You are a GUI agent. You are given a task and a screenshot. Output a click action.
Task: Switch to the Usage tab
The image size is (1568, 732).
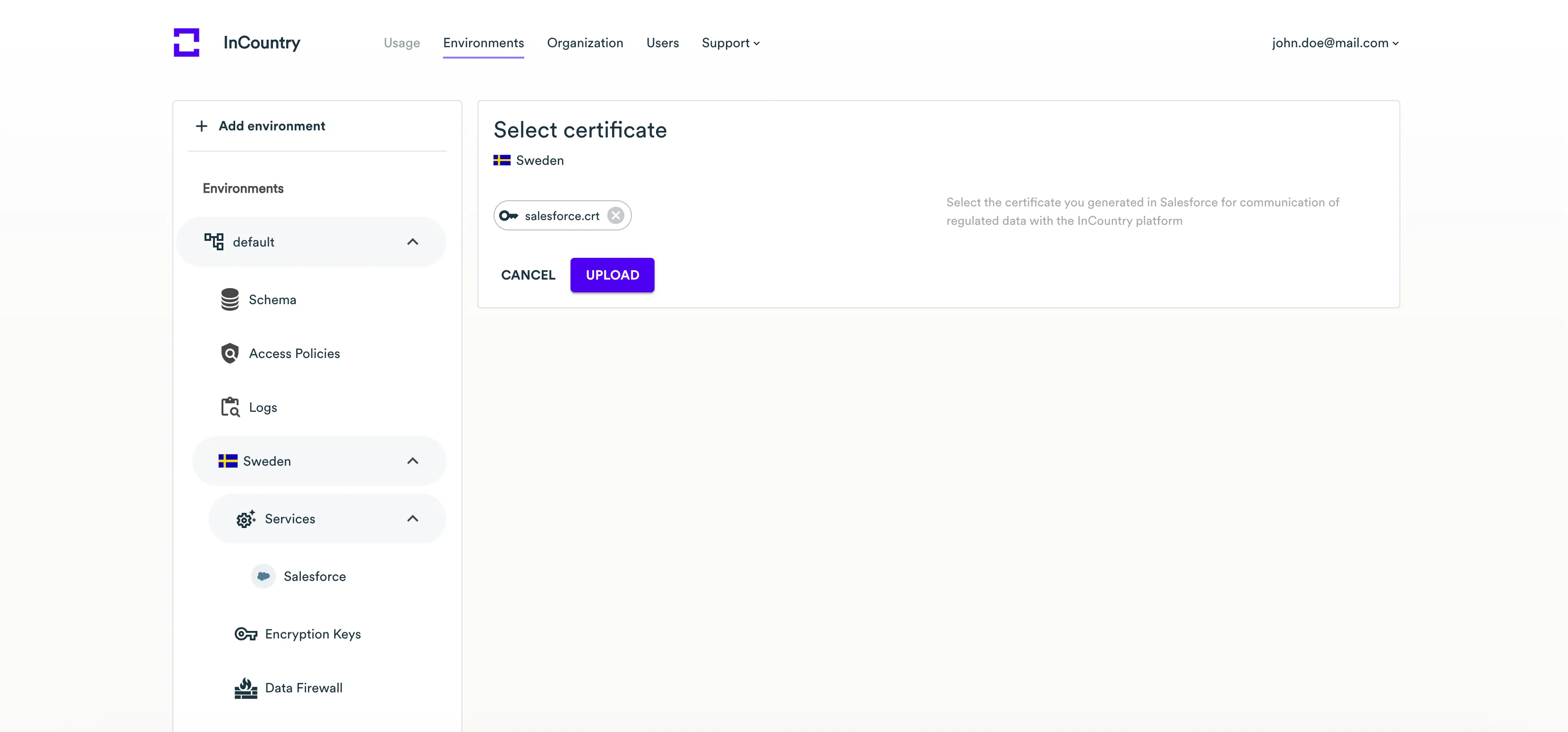[402, 43]
